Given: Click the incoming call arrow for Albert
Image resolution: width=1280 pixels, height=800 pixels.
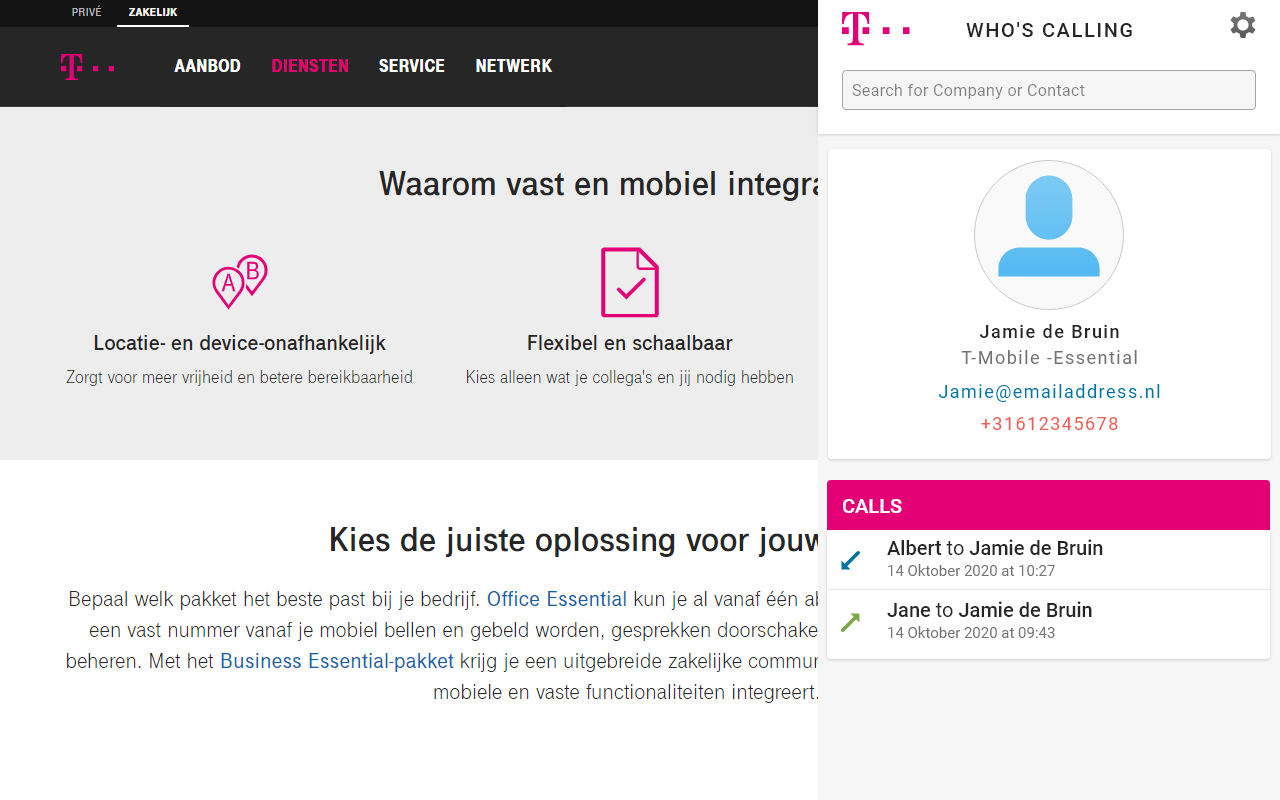Looking at the screenshot, I should (x=851, y=560).
